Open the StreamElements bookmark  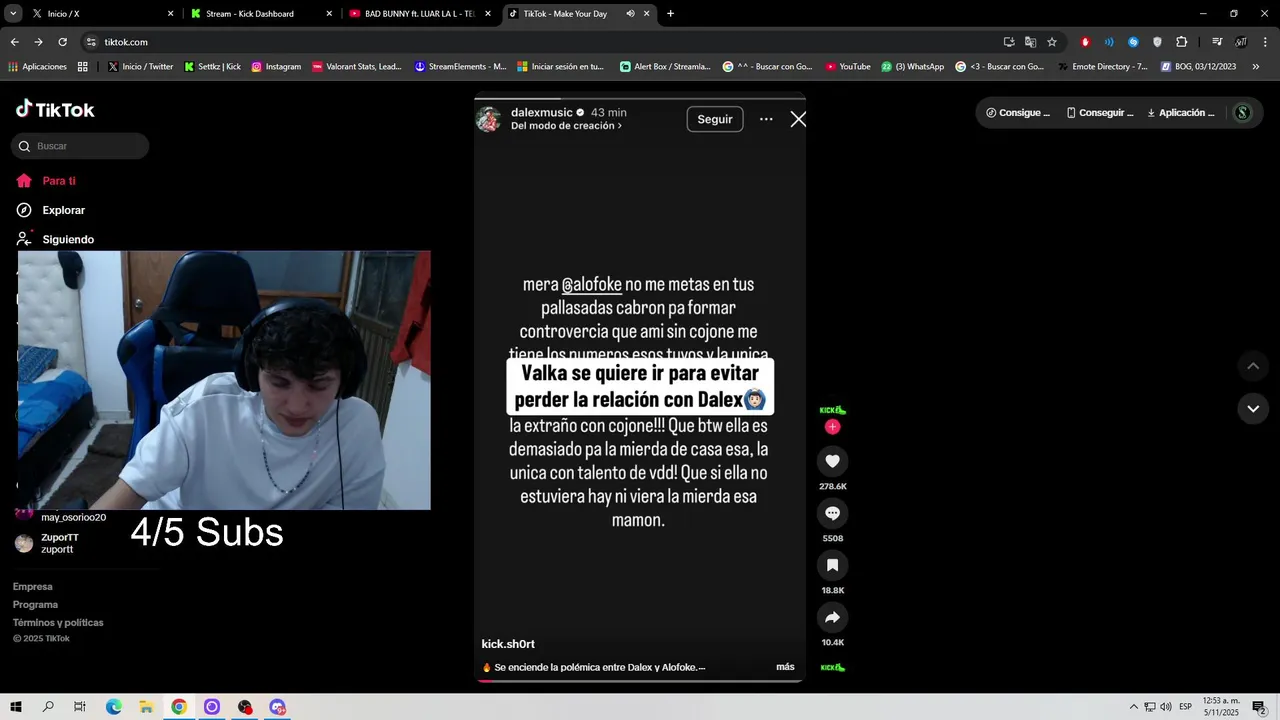coord(460,67)
